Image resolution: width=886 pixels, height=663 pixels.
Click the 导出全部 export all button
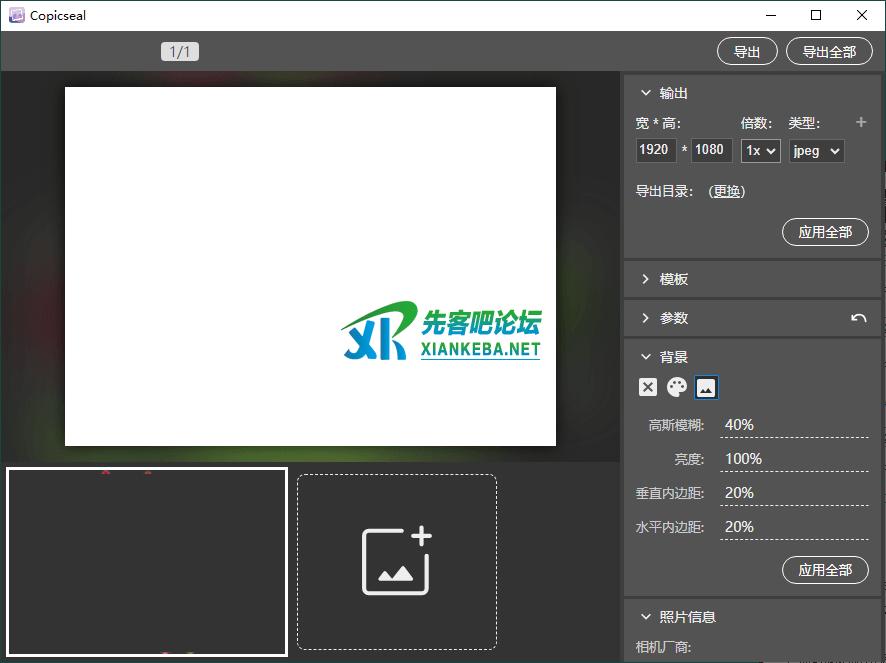coord(829,52)
